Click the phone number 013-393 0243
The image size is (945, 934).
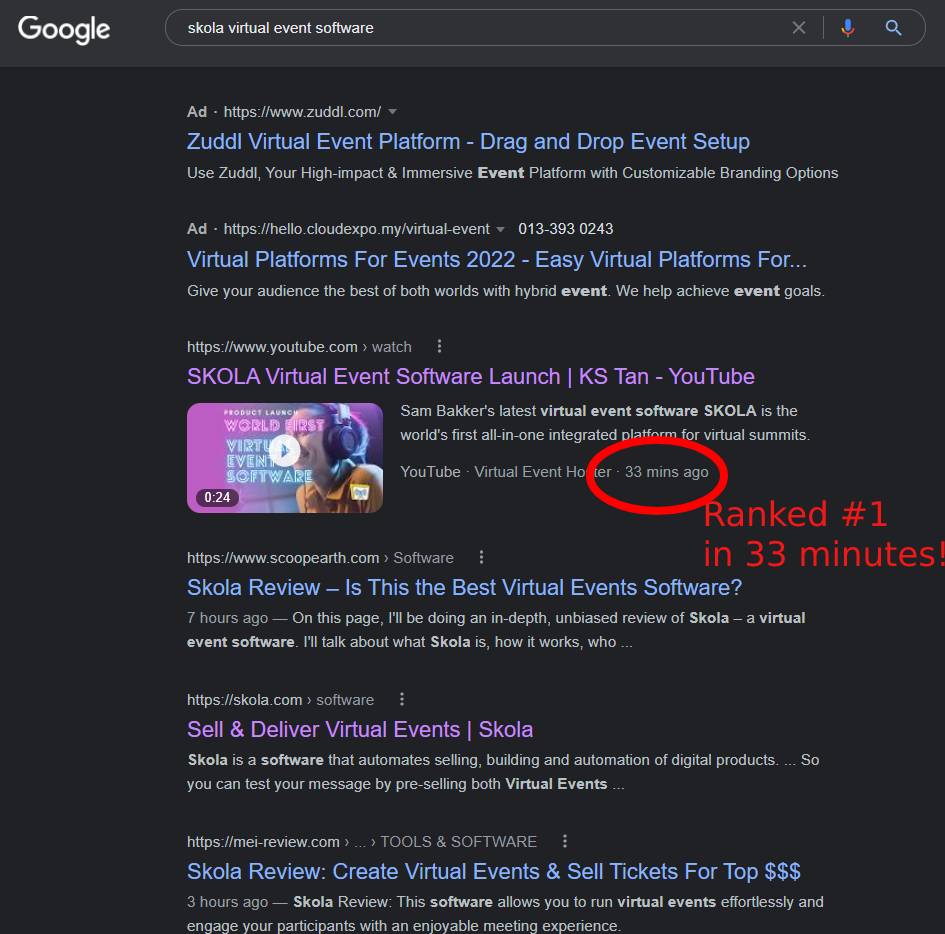point(565,229)
